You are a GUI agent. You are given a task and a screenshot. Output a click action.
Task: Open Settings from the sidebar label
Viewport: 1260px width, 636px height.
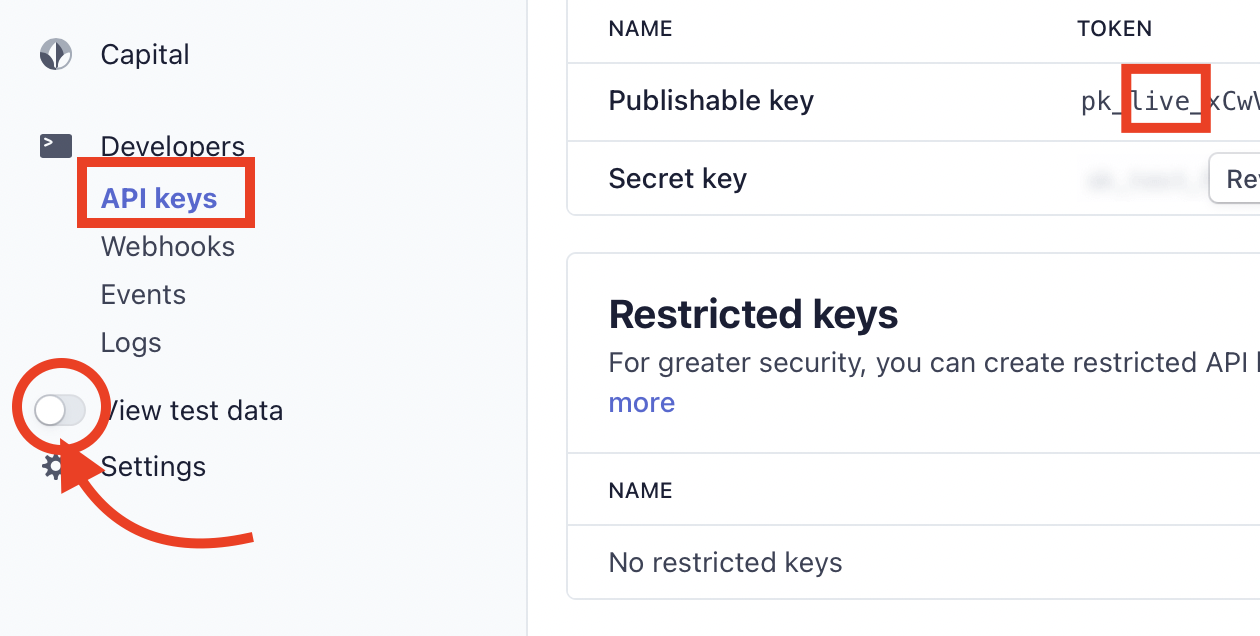(x=153, y=466)
